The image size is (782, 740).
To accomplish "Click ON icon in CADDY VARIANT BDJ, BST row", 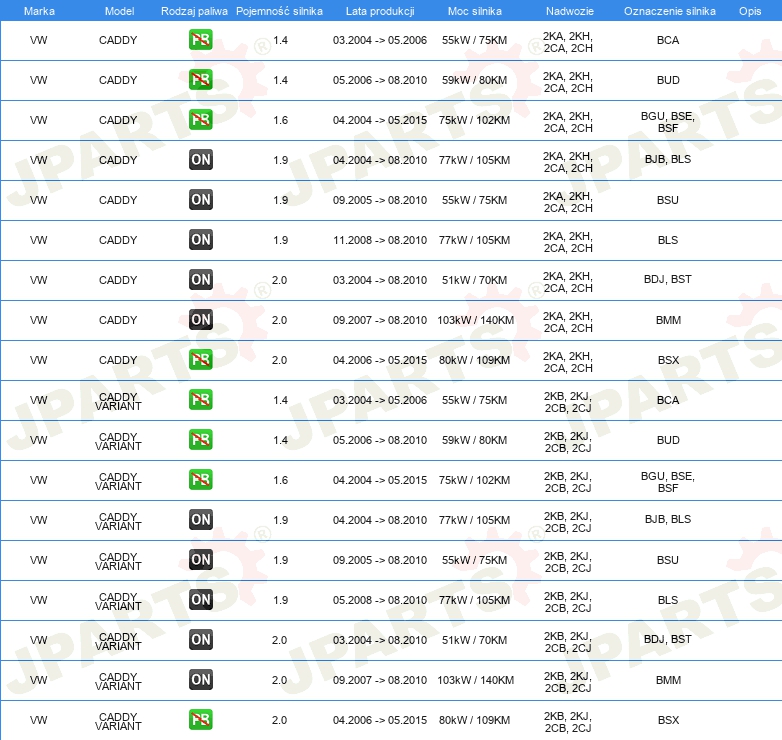I will click(x=200, y=639).
